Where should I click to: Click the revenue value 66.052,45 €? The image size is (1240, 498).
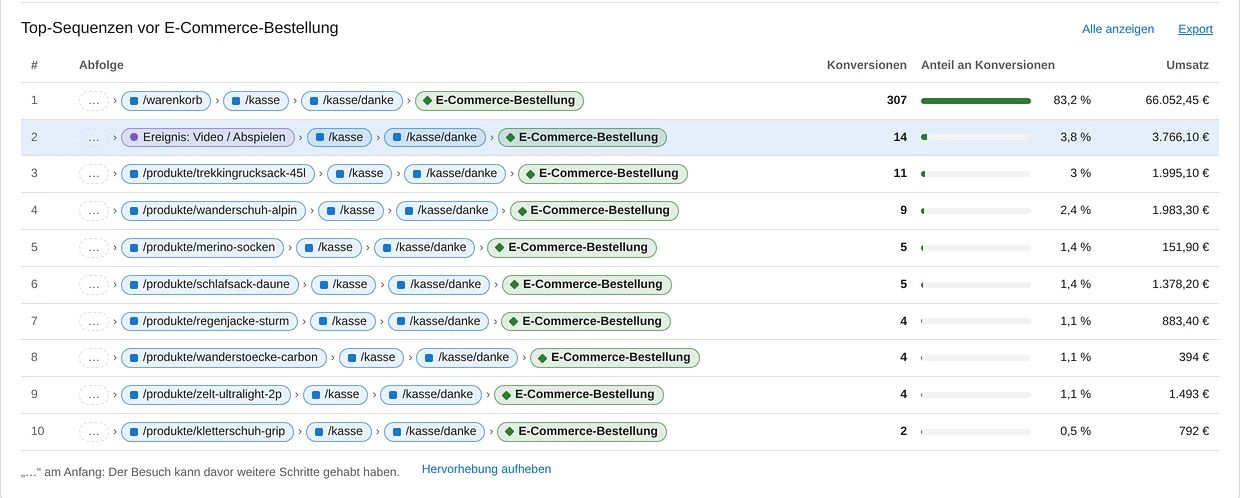point(1177,100)
